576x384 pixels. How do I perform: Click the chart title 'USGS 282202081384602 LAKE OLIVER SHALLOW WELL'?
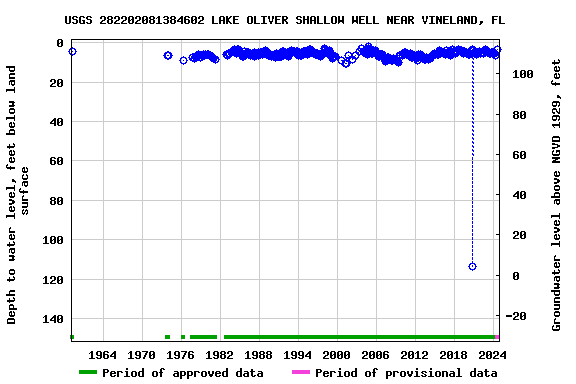tap(222, 20)
